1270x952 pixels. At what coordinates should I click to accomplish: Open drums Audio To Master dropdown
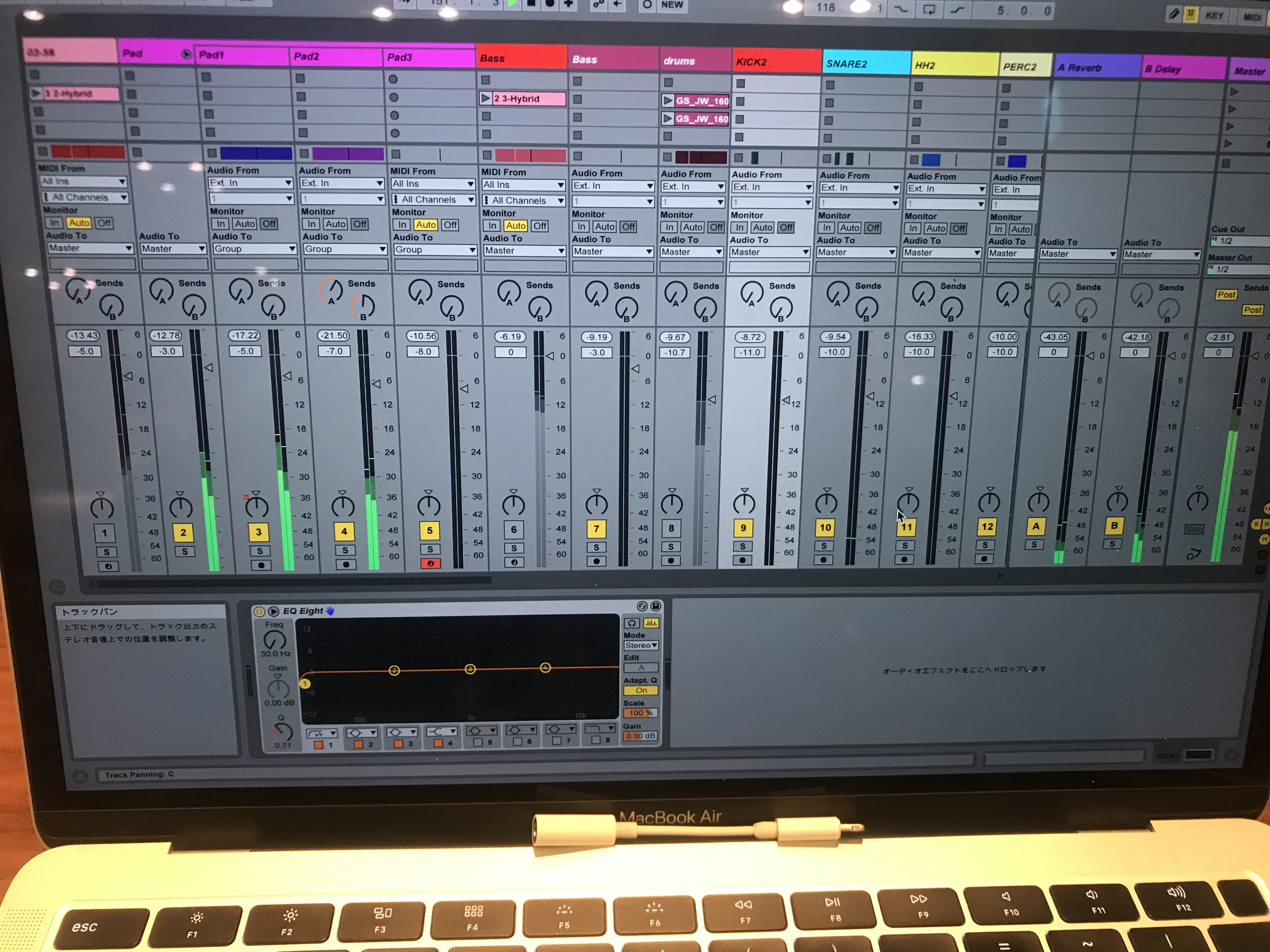coord(691,252)
